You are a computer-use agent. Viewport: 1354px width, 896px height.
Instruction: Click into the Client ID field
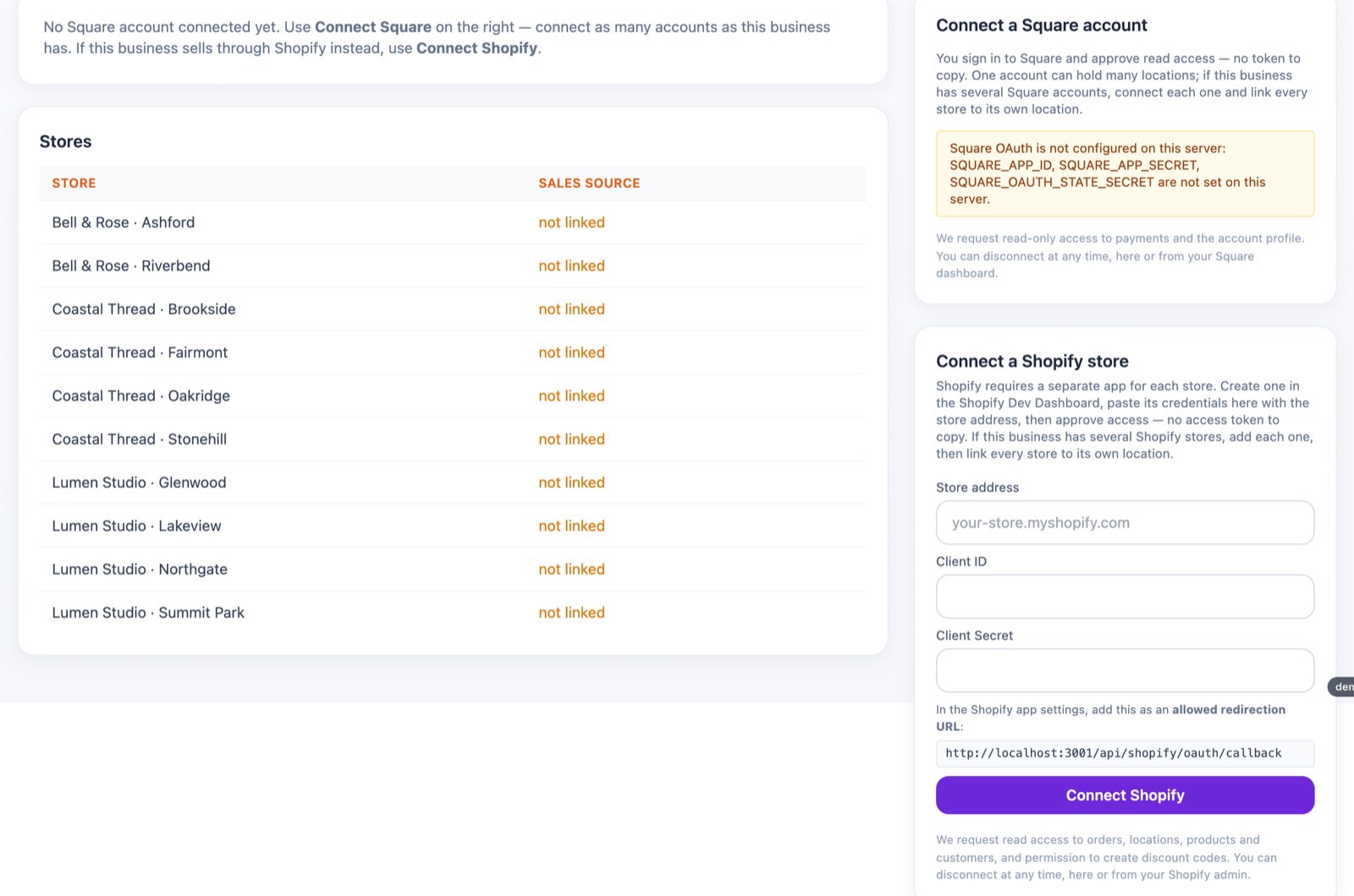tap(1125, 596)
